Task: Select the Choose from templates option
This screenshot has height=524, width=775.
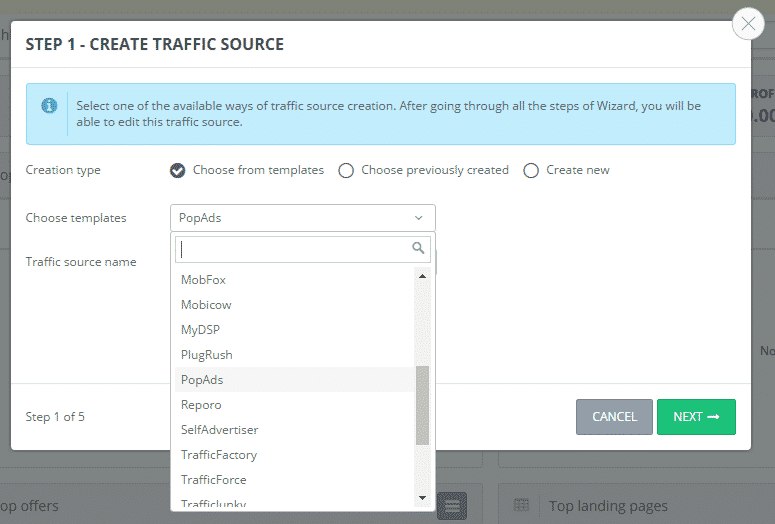Action: [x=178, y=170]
